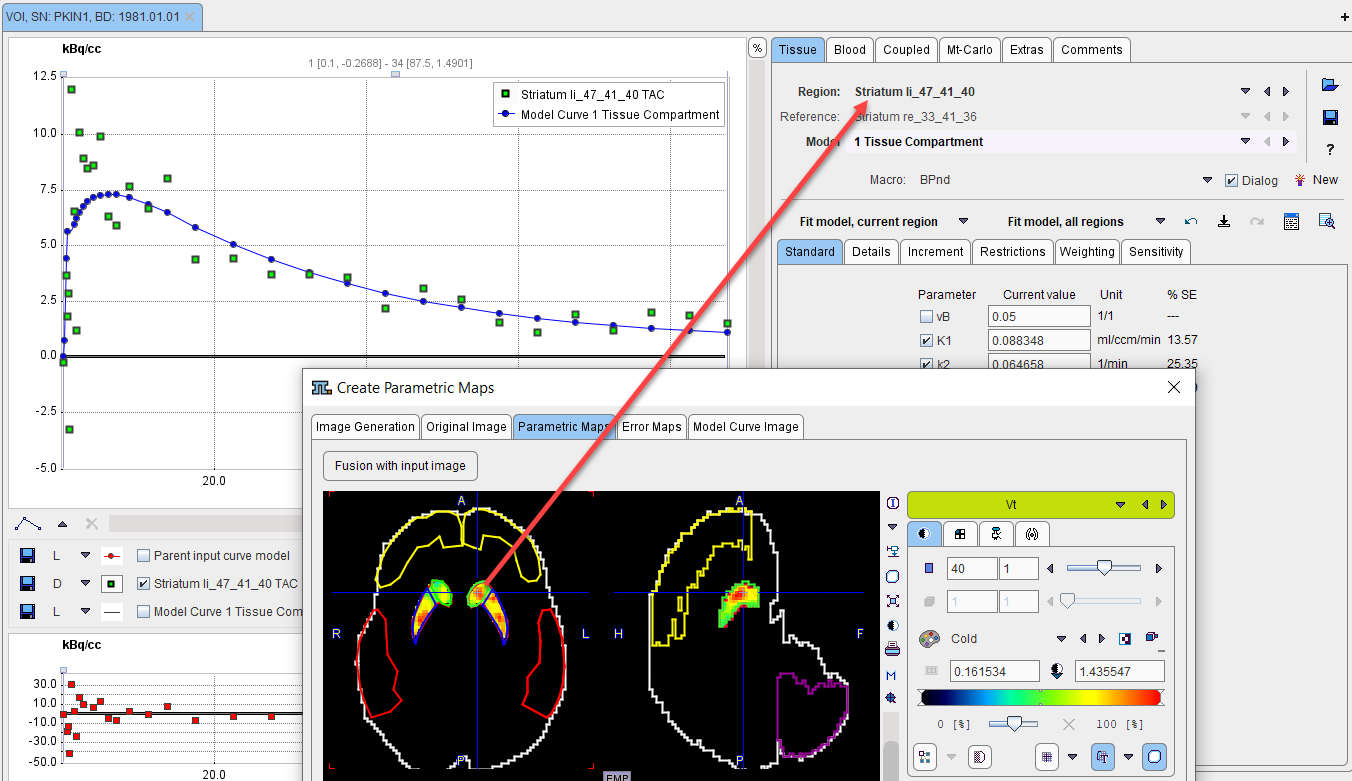
Task: Adjust the 0-100 percent threshold slider
Action: (x=1014, y=723)
